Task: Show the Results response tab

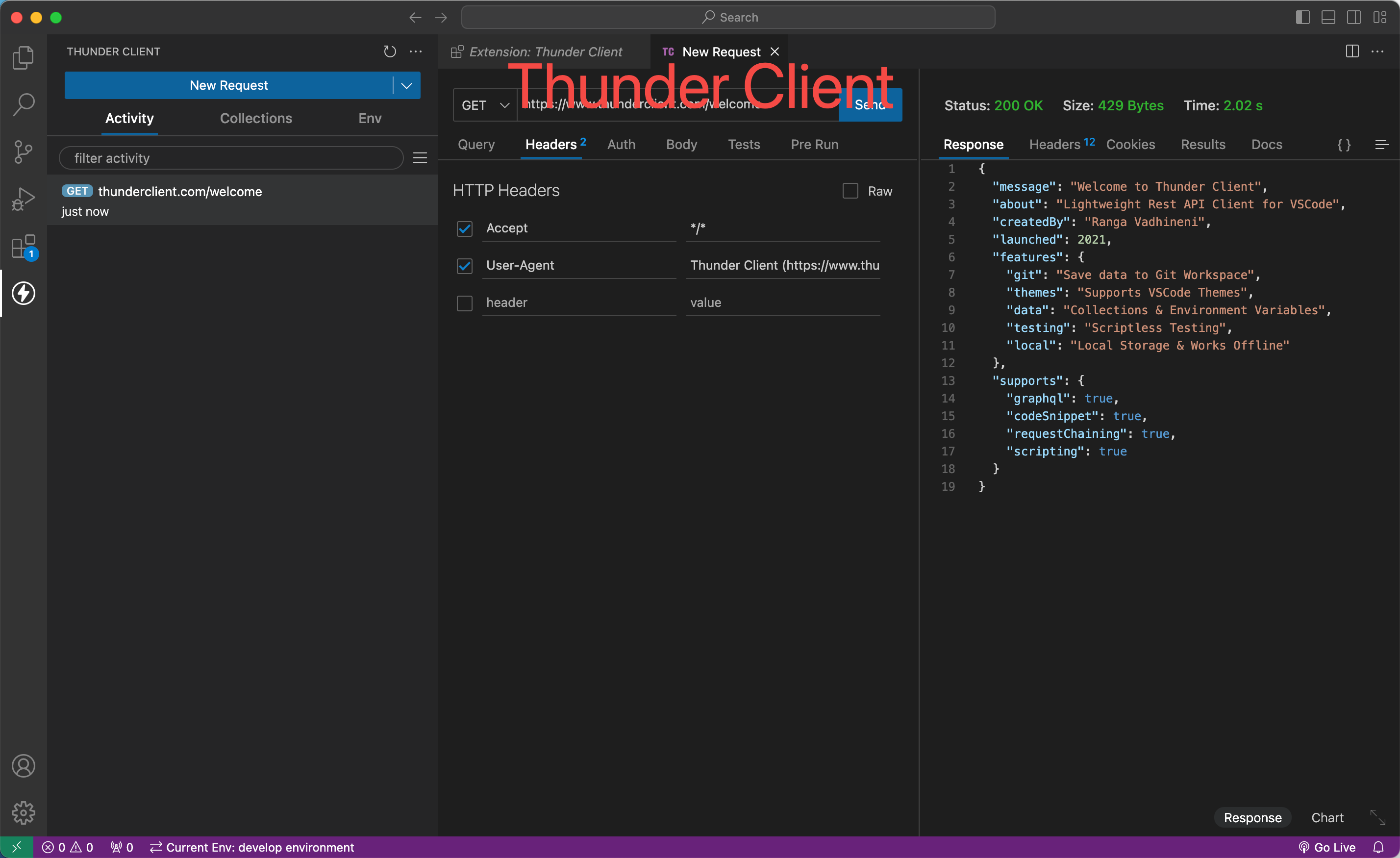Action: (1203, 144)
